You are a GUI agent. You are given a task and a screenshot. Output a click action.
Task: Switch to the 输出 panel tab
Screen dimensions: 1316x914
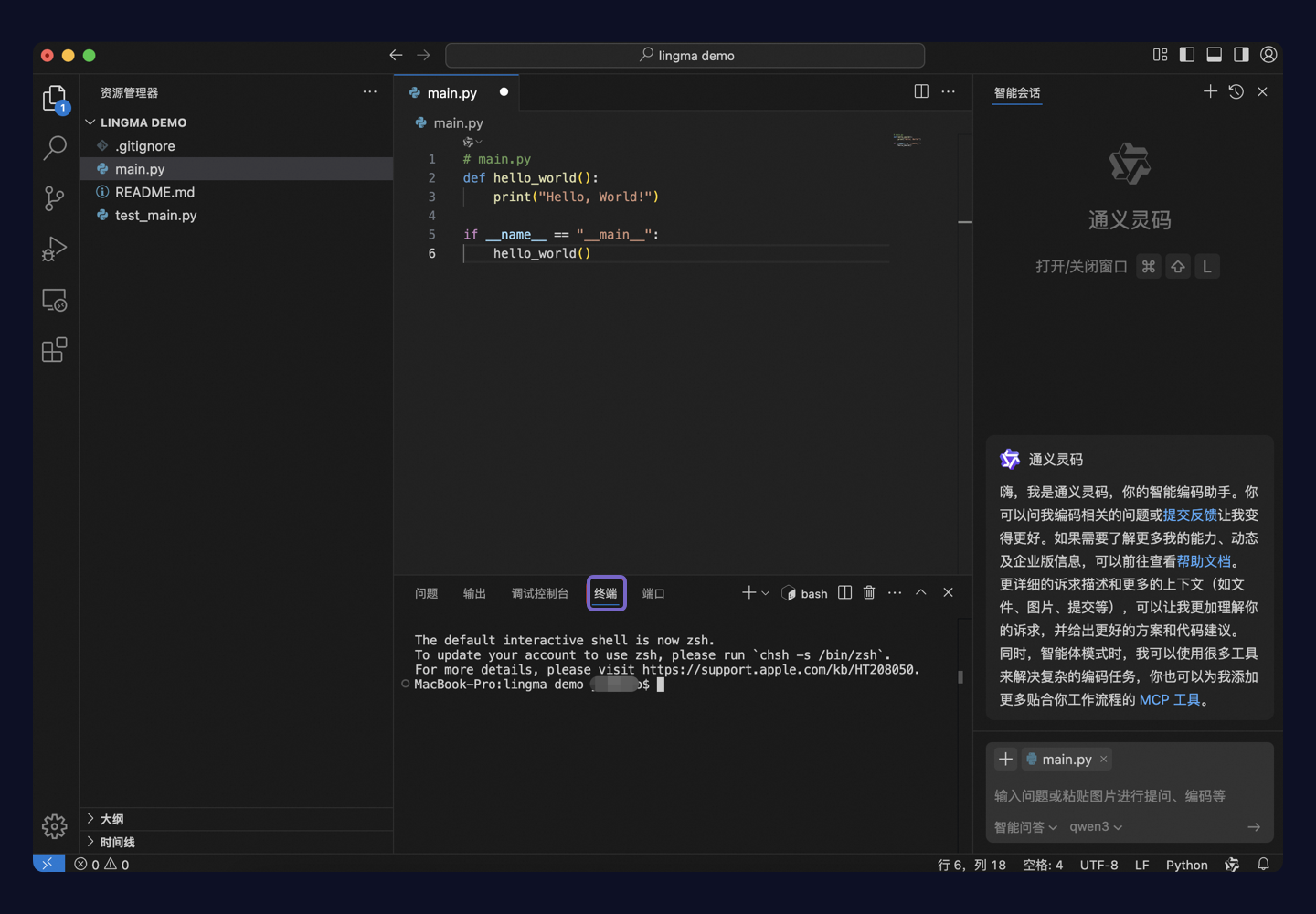pos(474,593)
